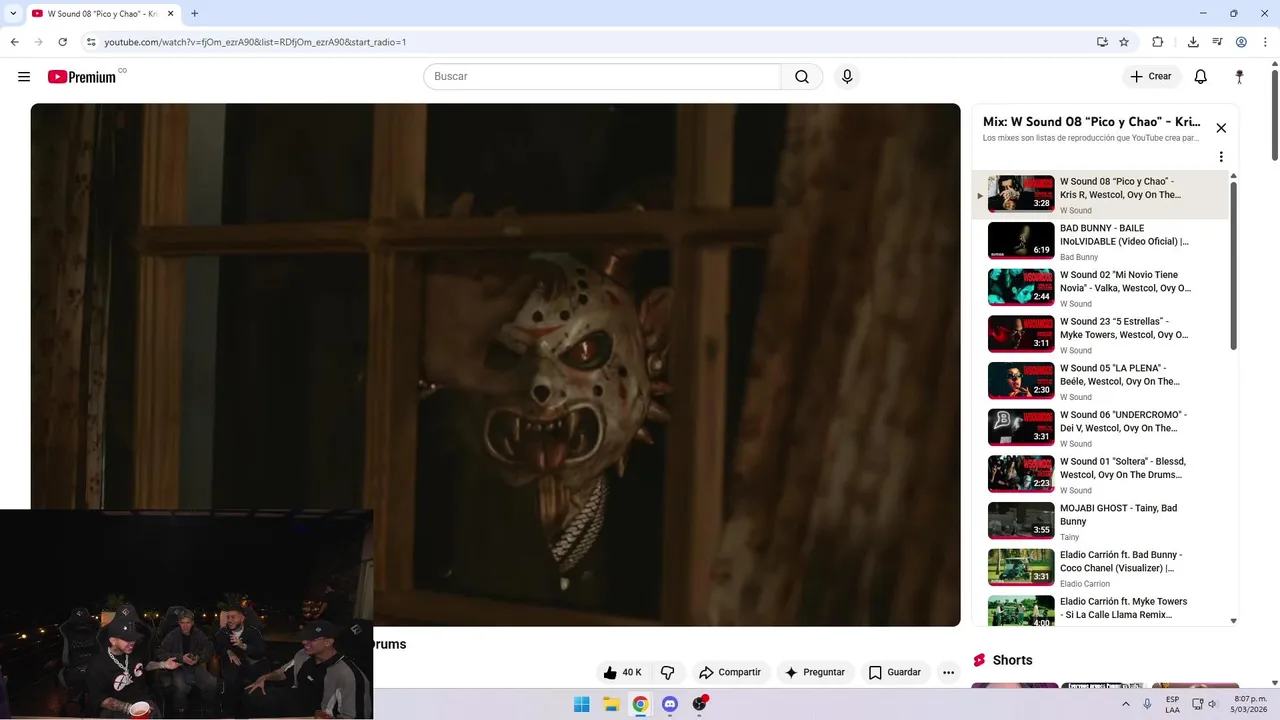This screenshot has width=1280, height=720.
Task: Start voice search with the microphone
Action: [847, 77]
